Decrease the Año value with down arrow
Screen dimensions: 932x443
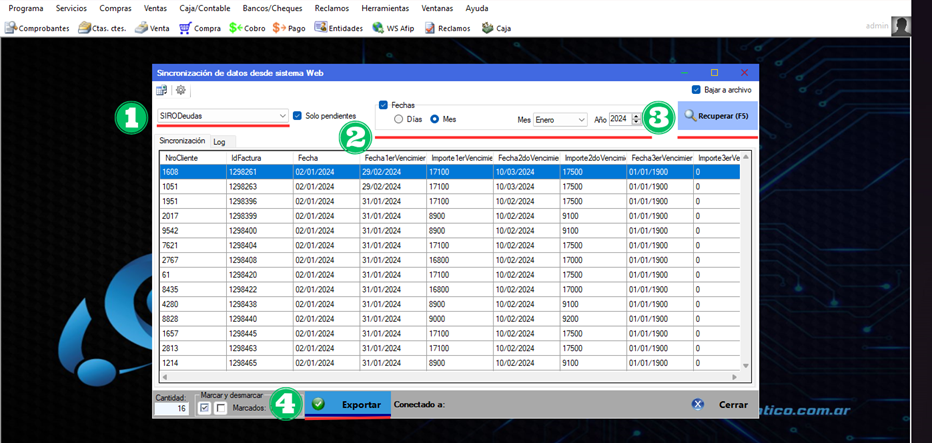pos(637,122)
